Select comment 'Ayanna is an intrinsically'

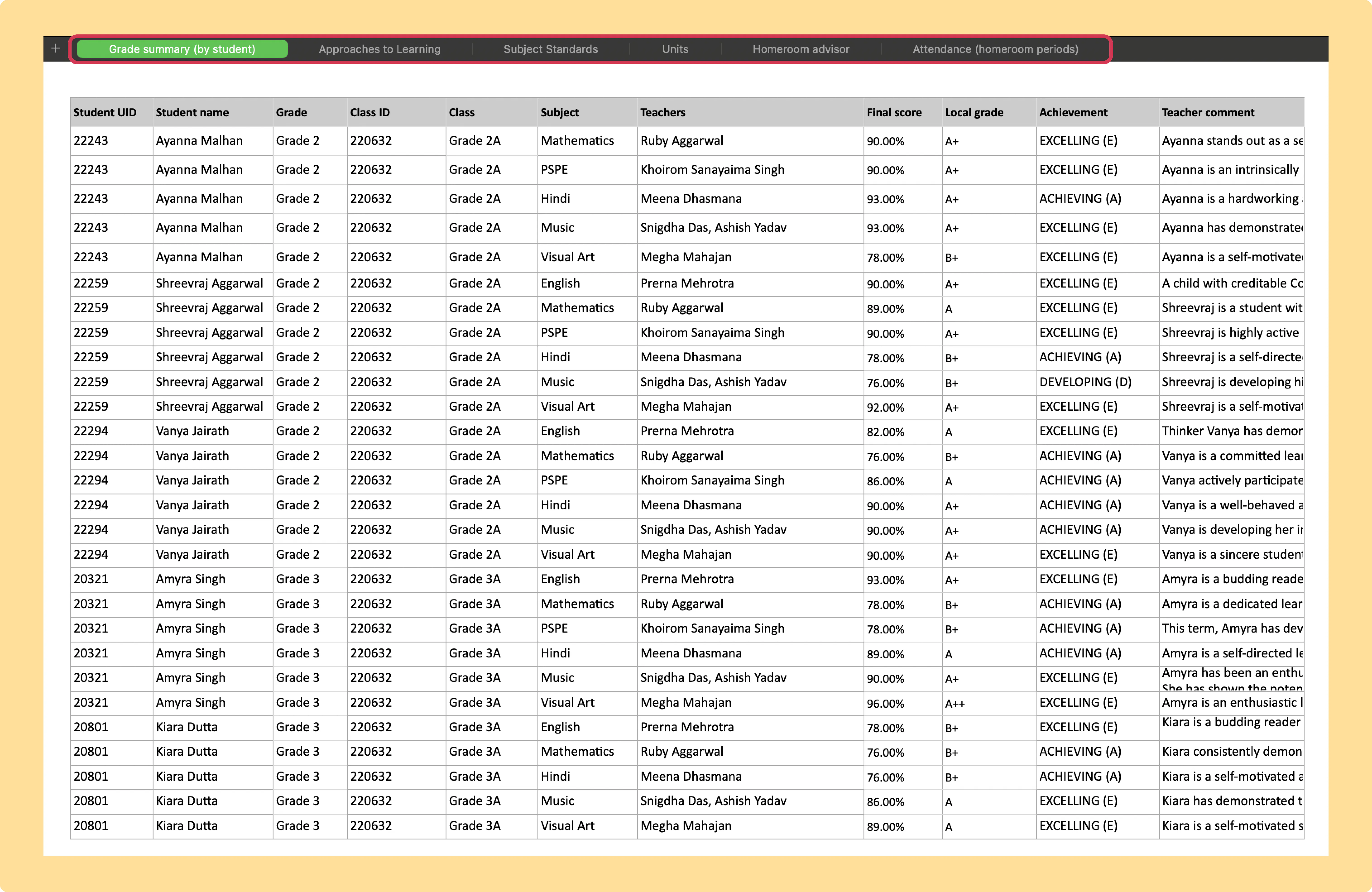pos(1231,170)
